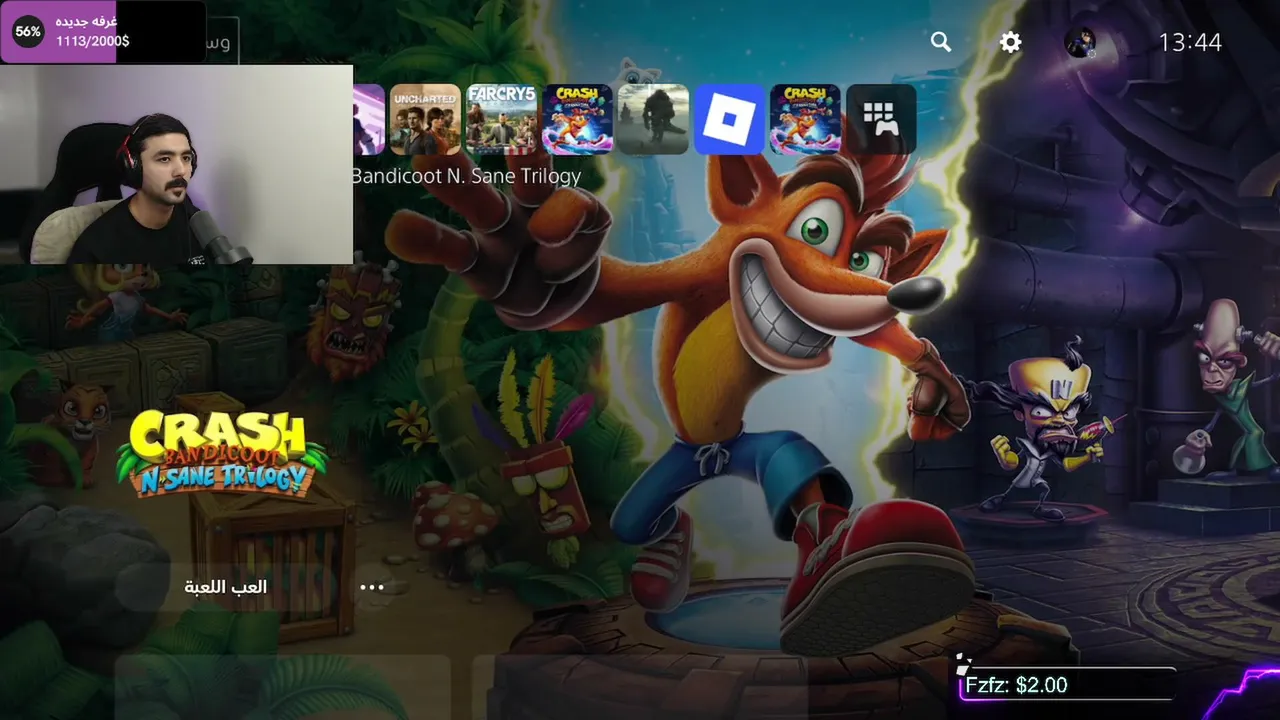Click the العب اللعبة play button
1280x720 pixels.
[226, 587]
